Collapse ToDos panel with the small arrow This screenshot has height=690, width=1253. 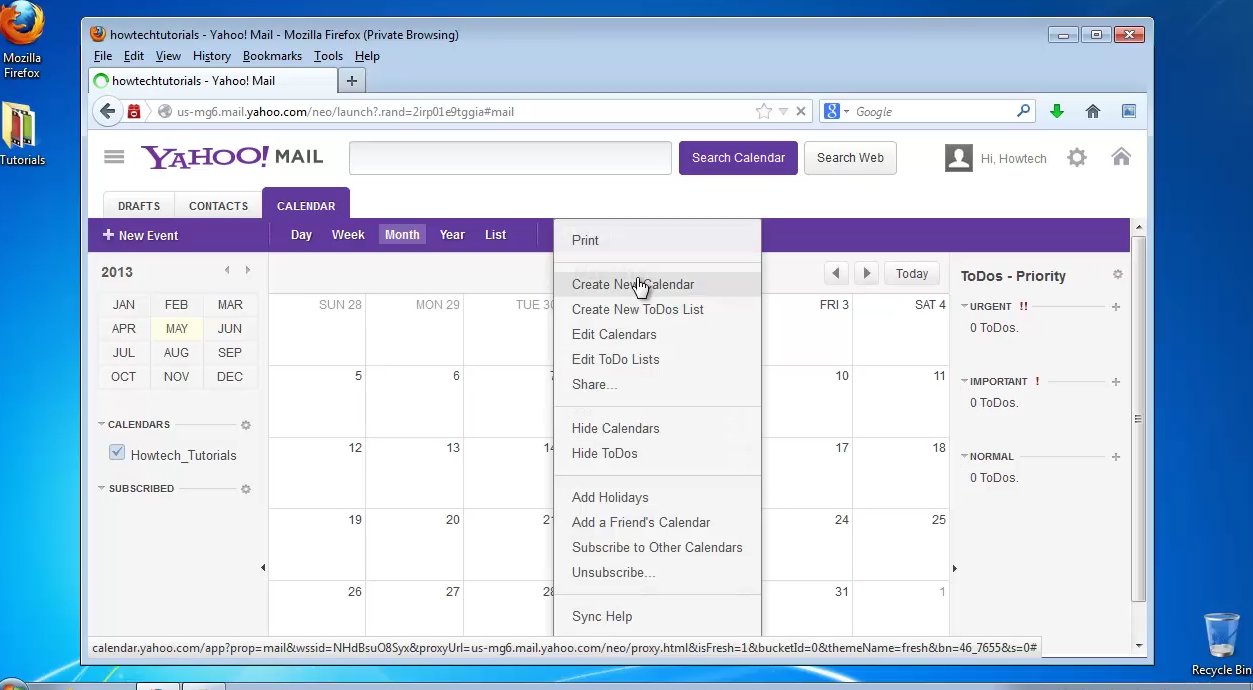click(x=954, y=568)
